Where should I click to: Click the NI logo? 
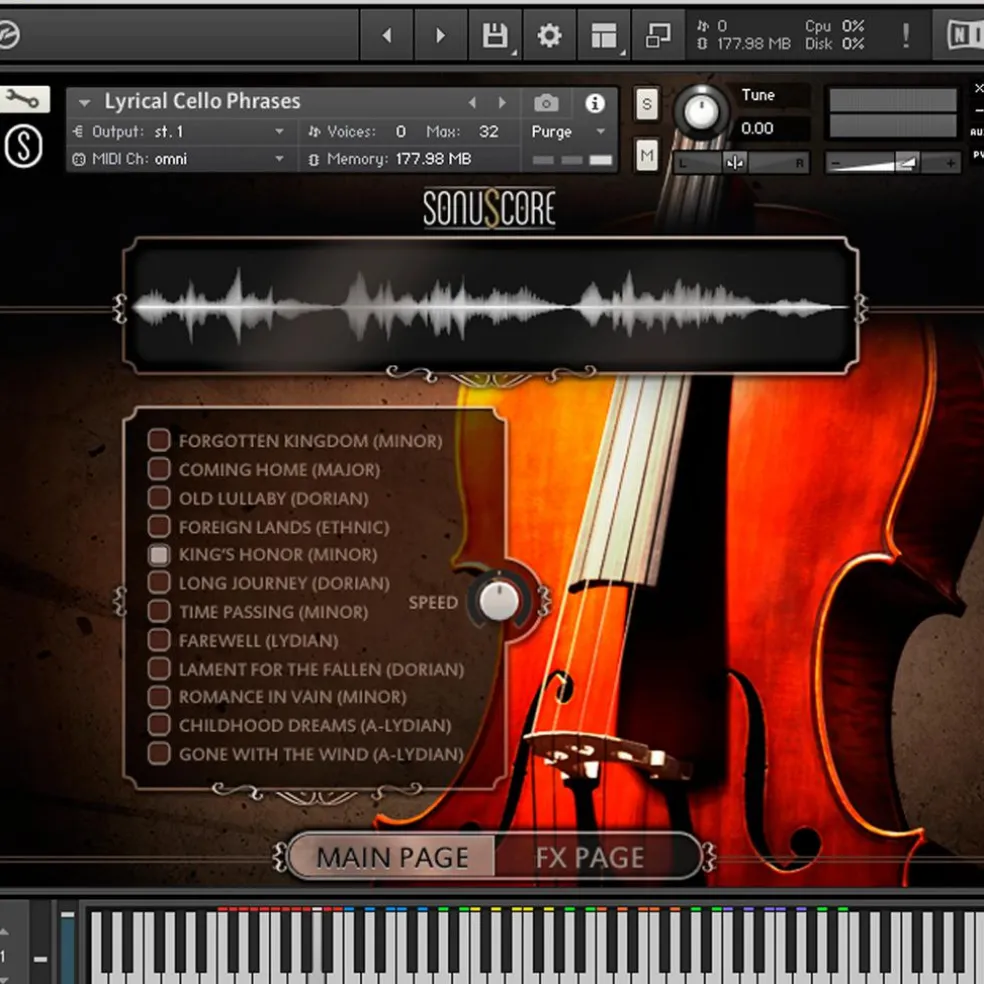coord(963,35)
